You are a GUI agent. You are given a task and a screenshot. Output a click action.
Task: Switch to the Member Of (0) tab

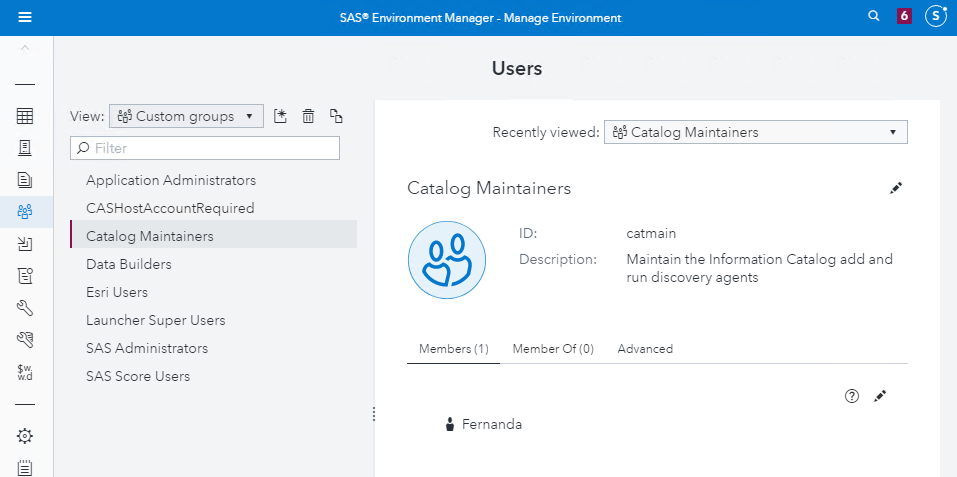click(x=553, y=349)
